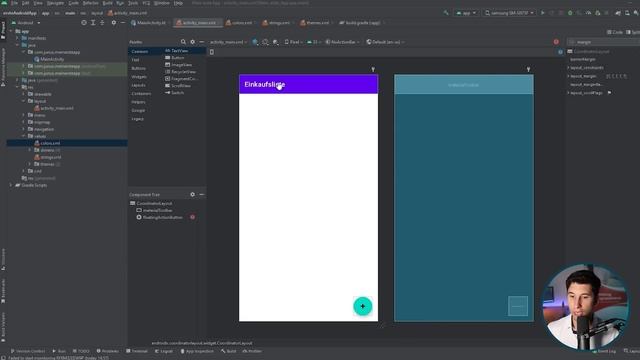640x360 pixels.
Task: Open the Logcat tool window
Action: pos(164,351)
